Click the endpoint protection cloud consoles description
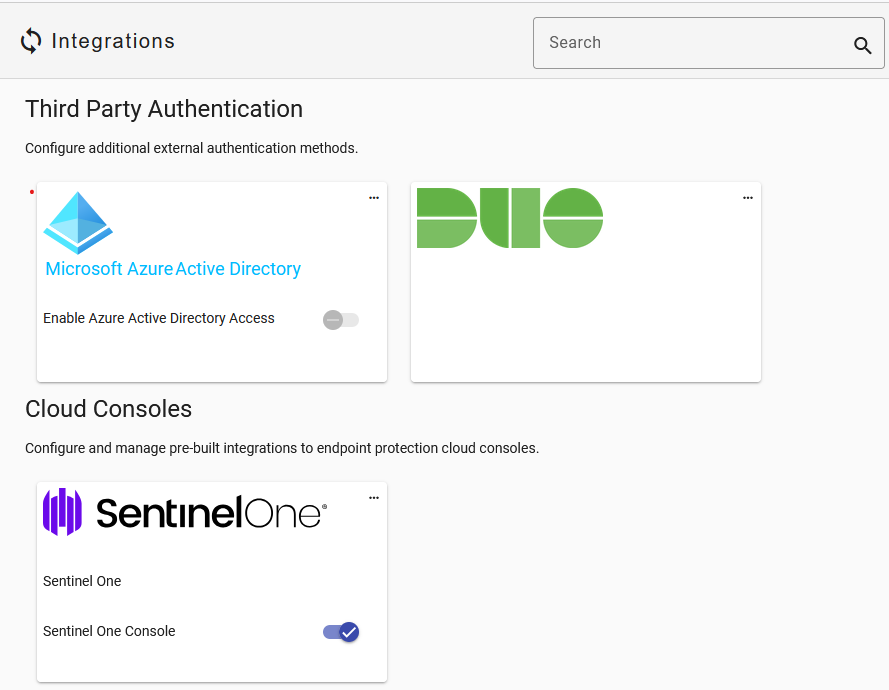This screenshot has width=889, height=690. tap(282, 448)
